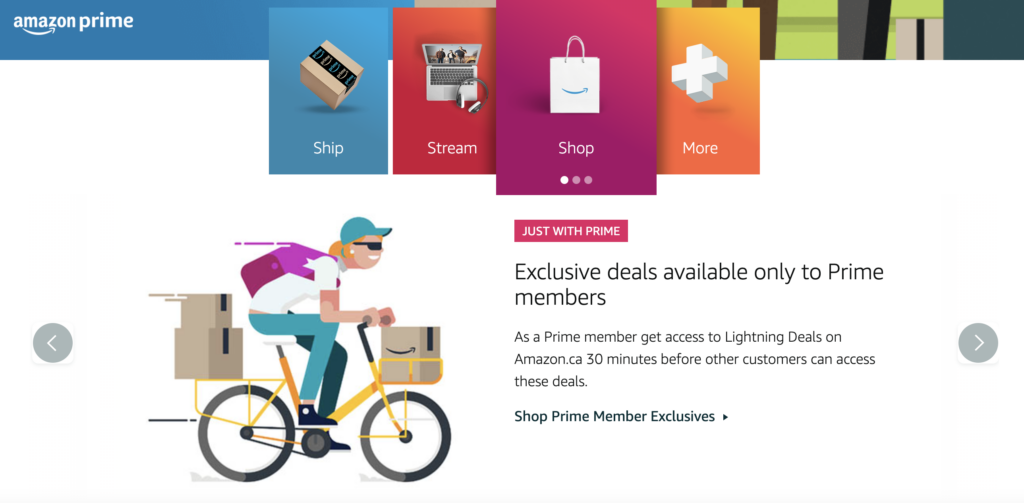The width and height of the screenshot is (1024, 503).
Task: Select the Shop tab label
Action: pyautogui.click(x=576, y=148)
